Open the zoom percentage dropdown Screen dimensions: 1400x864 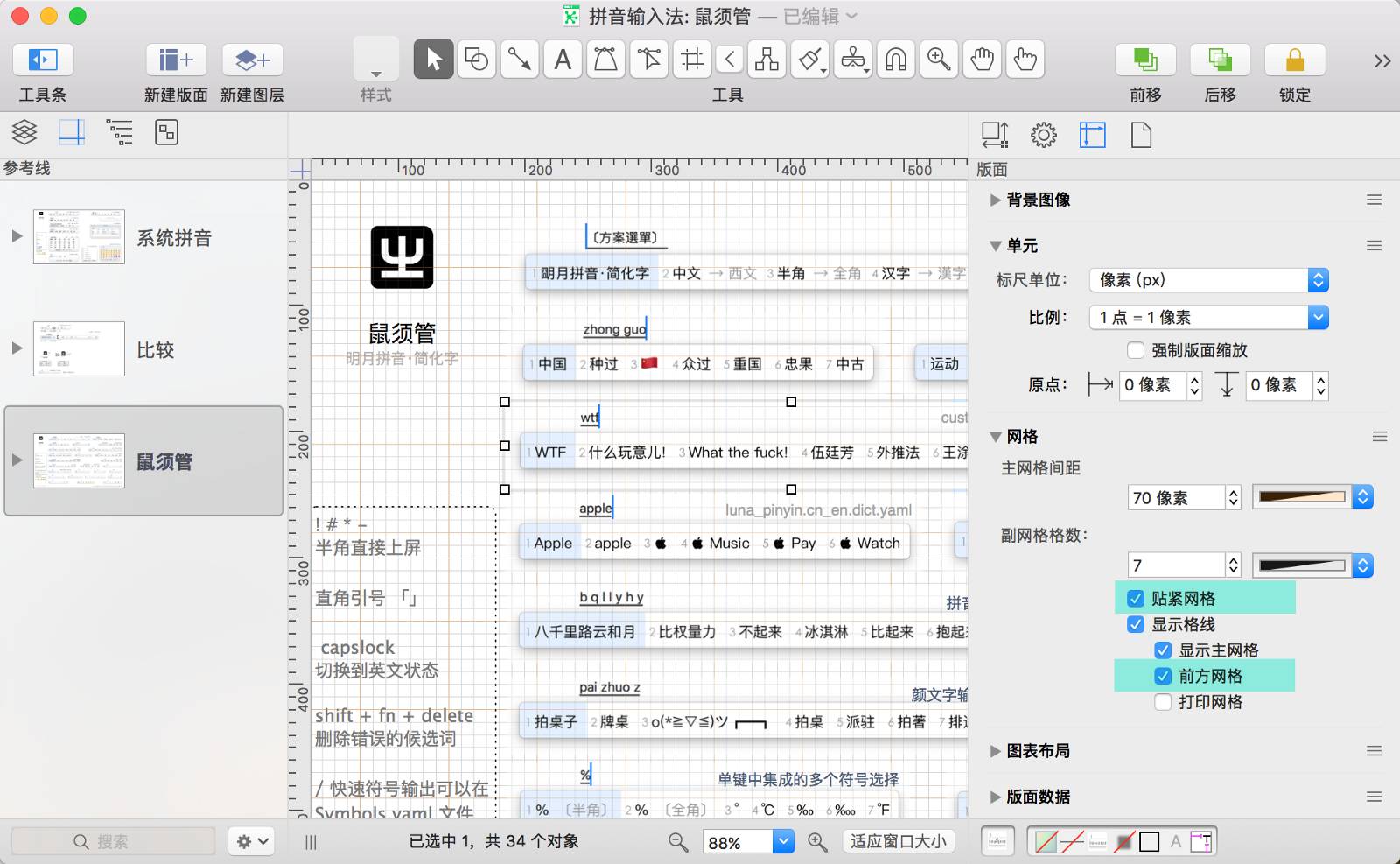783,842
